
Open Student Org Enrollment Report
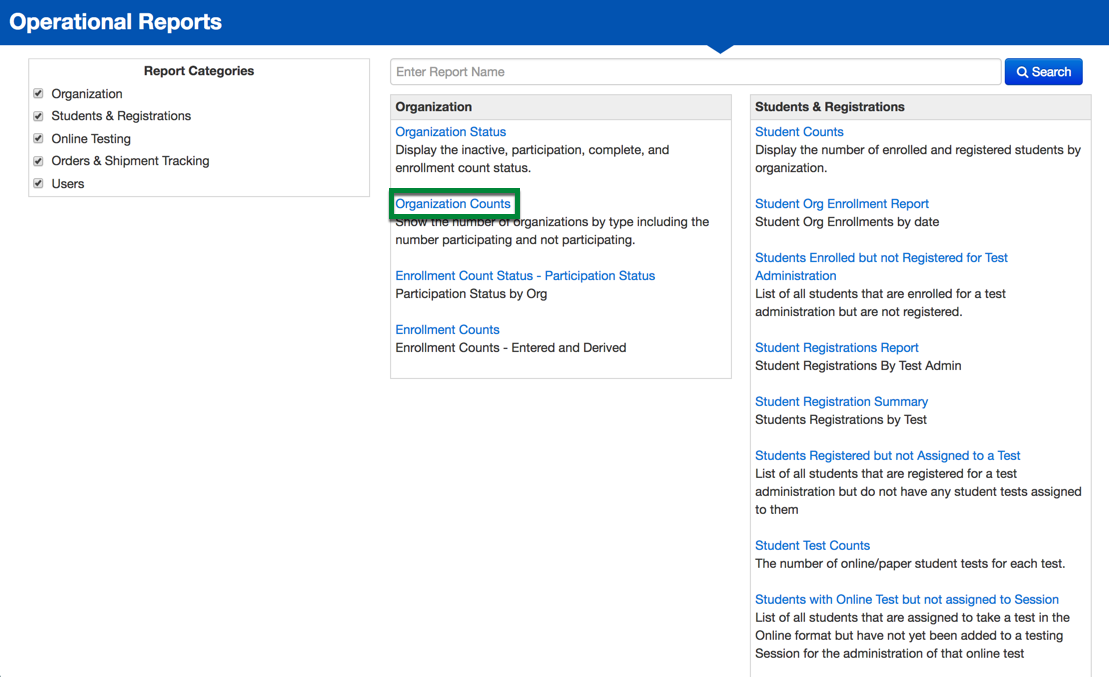[x=841, y=204]
